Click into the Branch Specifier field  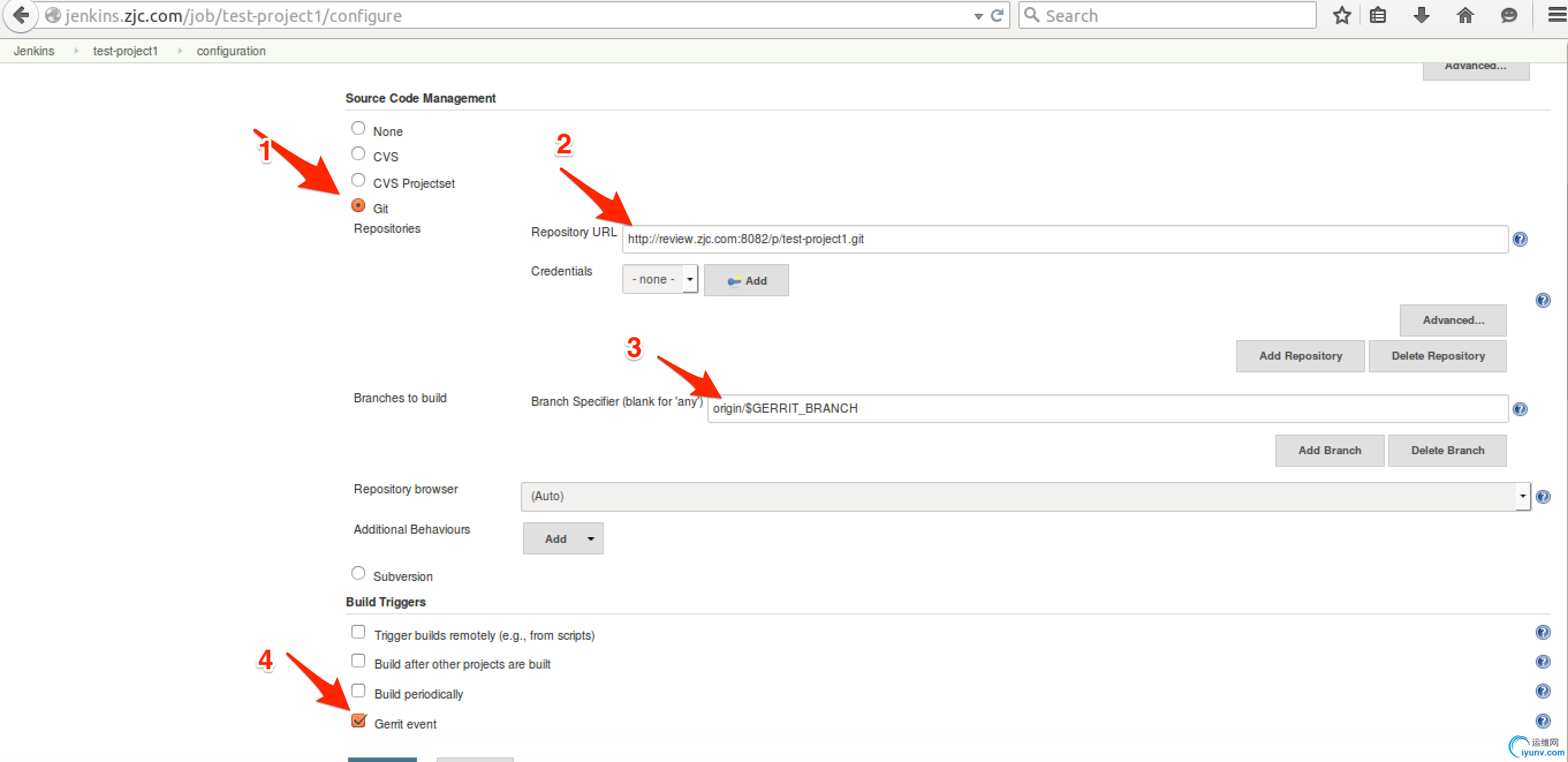coord(1107,409)
